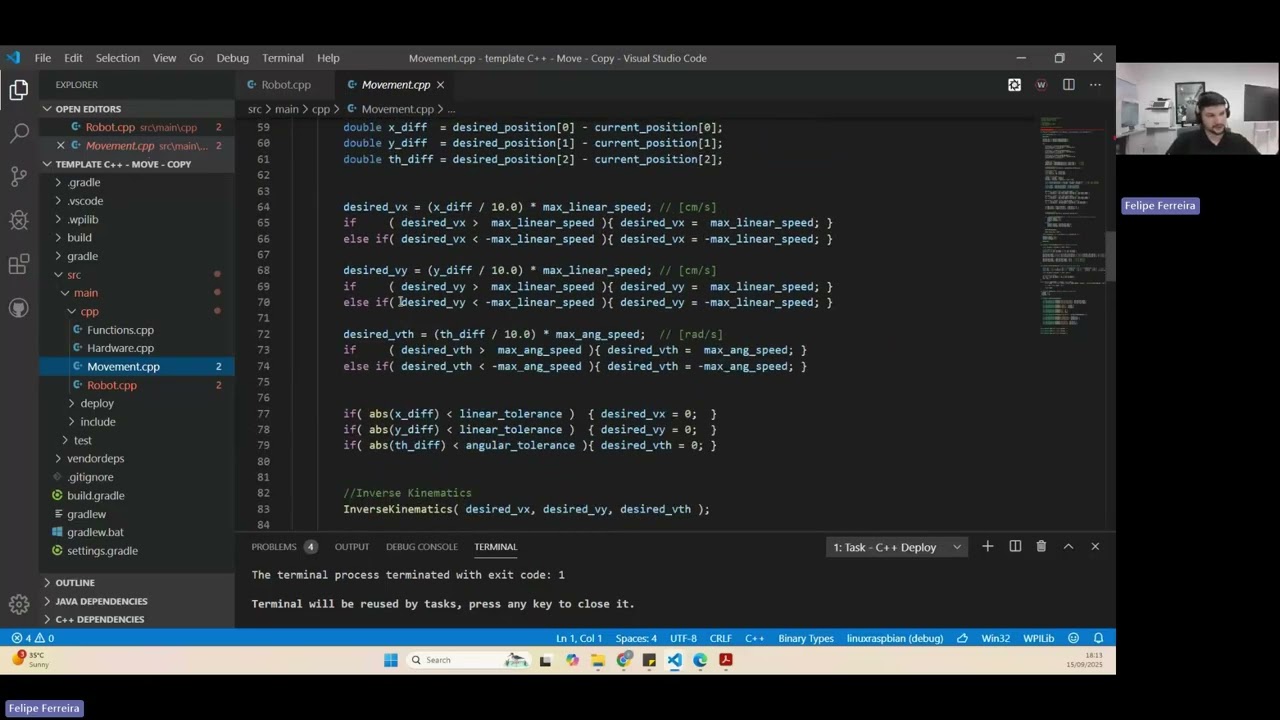Open the Explorer view in activity bar
Screen dimensions: 1280x720
tap(19, 90)
